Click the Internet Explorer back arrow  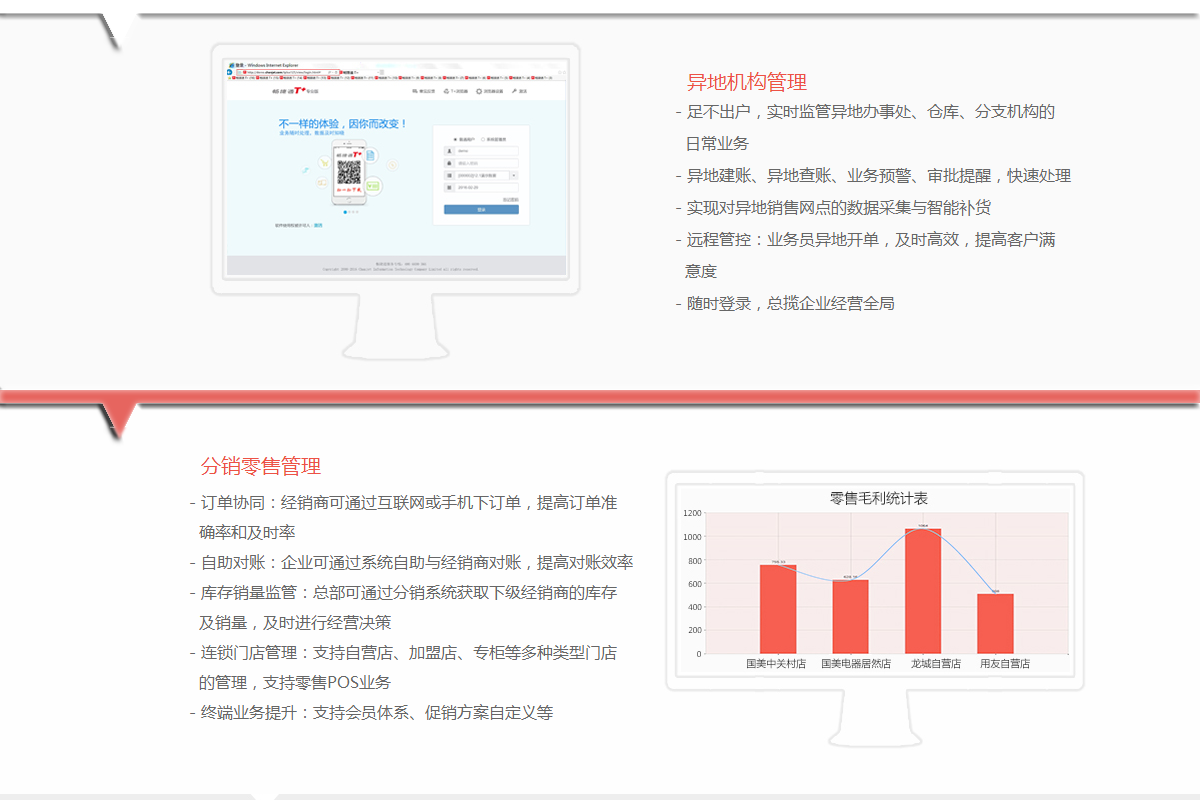(x=229, y=72)
